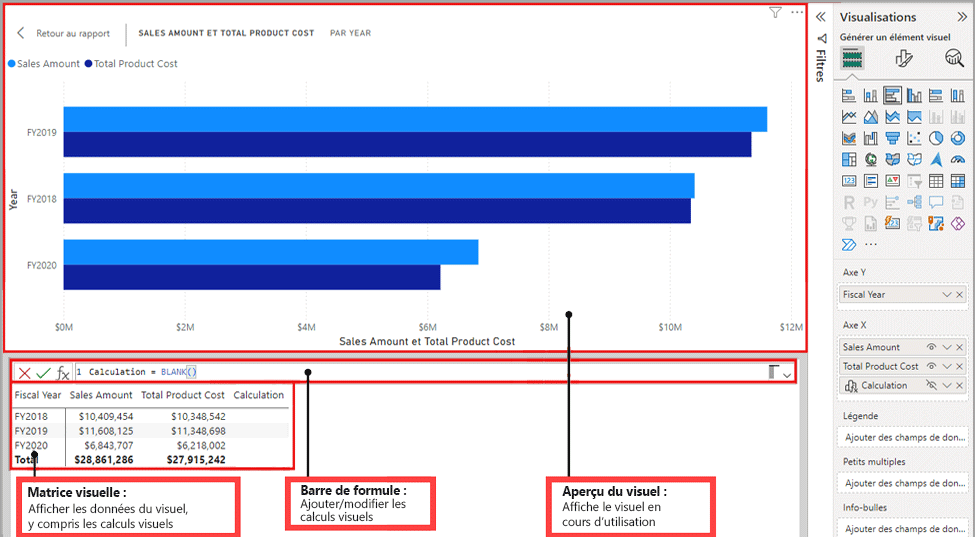Open the Total Product Cost field dropdown

pyautogui.click(x=946, y=366)
